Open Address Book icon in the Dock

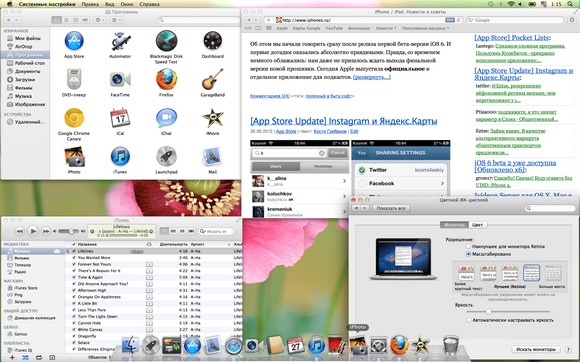(275, 345)
